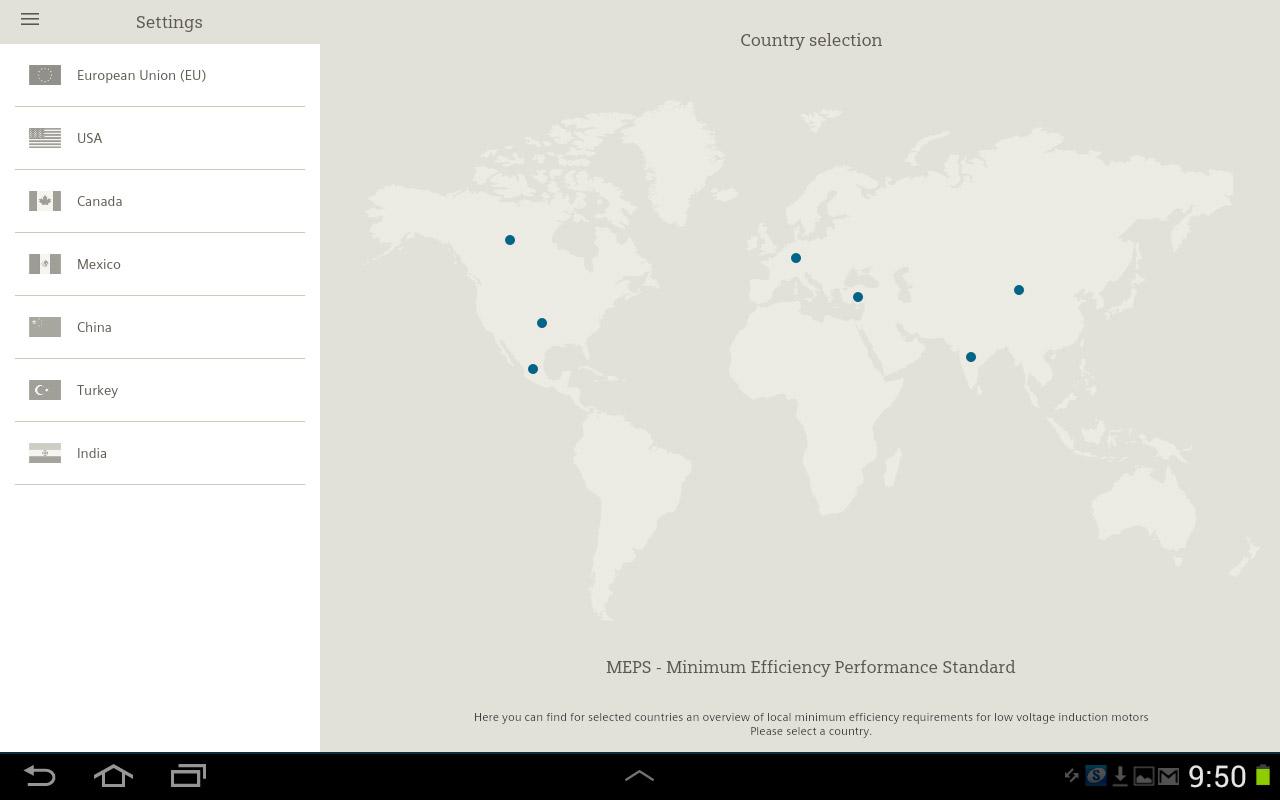Screen dimensions: 1280x800
Task: Click the China dot on the map
Action: (1019, 290)
